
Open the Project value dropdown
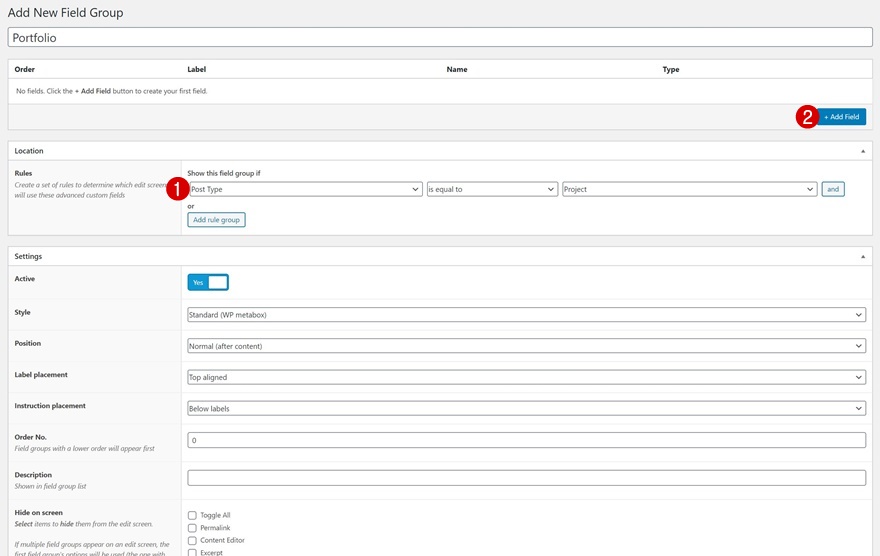(x=689, y=189)
